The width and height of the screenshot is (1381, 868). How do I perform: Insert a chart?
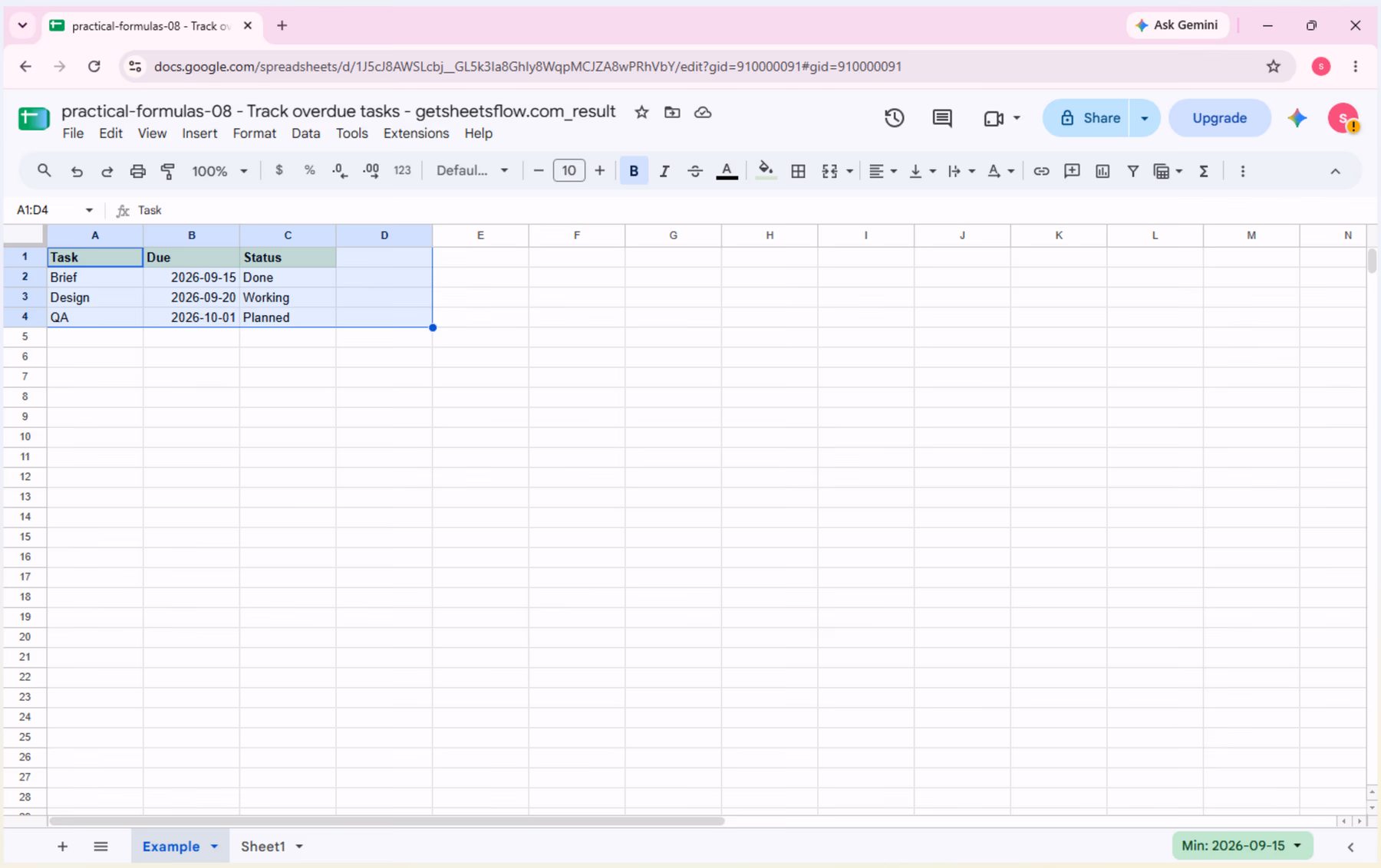(1102, 171)
